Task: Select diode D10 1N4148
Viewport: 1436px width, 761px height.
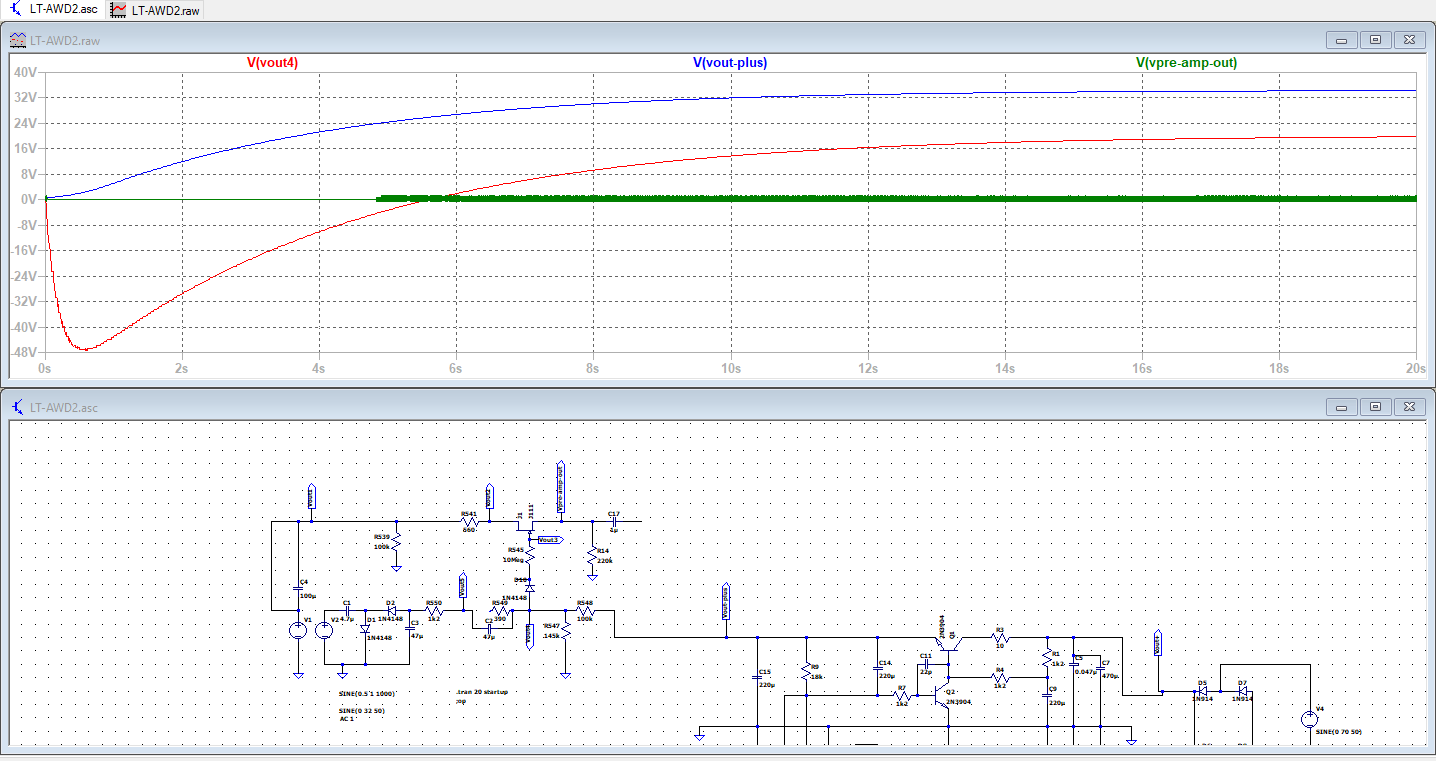Action: (x=530, y=587)
